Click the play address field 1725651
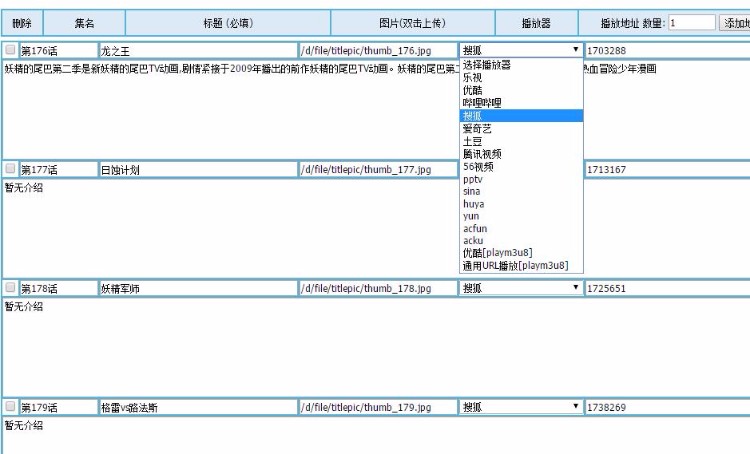The width and height of the screenshot is (750, 454). 668,288
